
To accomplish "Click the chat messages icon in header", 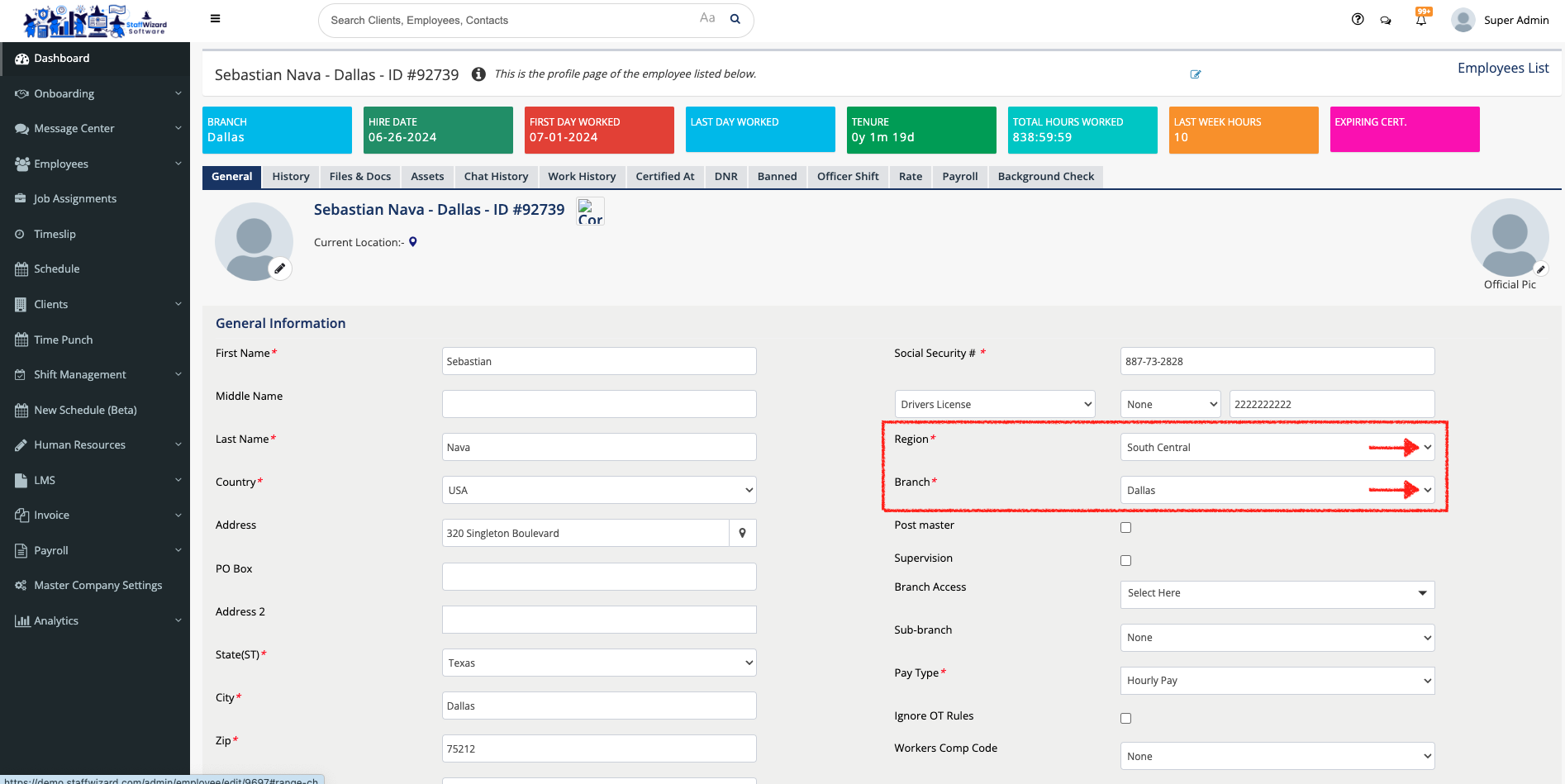I will click(1386, 20).
